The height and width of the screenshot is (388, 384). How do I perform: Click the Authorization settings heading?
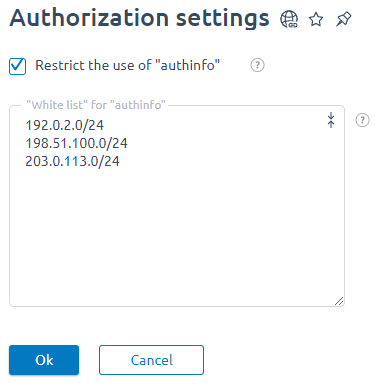[x=139, y=18]
